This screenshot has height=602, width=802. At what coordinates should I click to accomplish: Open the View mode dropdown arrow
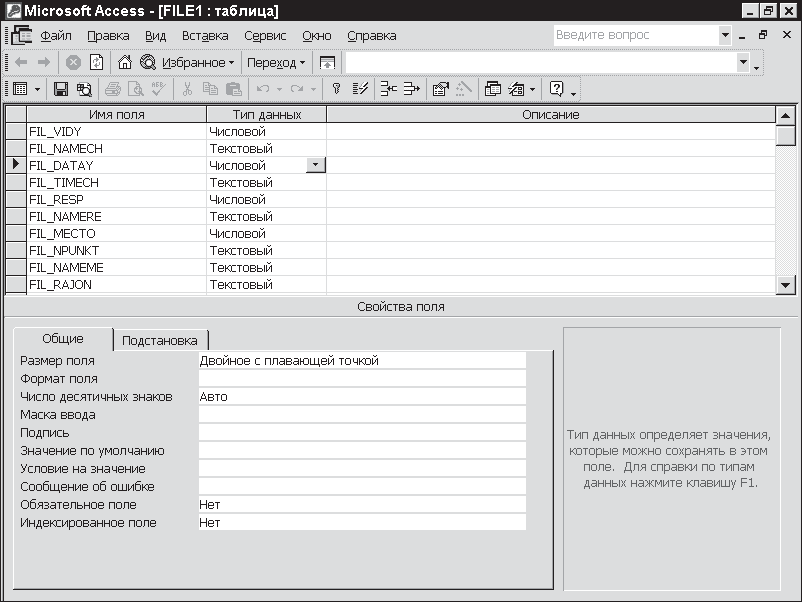coord(38,89)
